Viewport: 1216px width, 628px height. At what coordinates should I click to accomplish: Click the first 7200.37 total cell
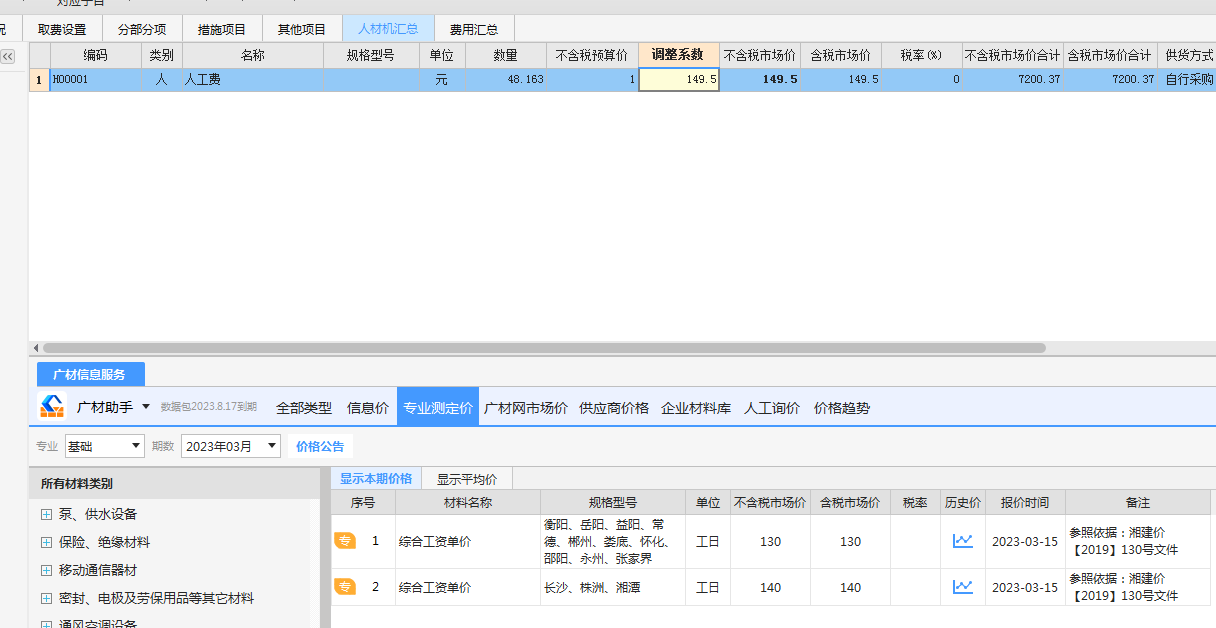coord(1013,79)
